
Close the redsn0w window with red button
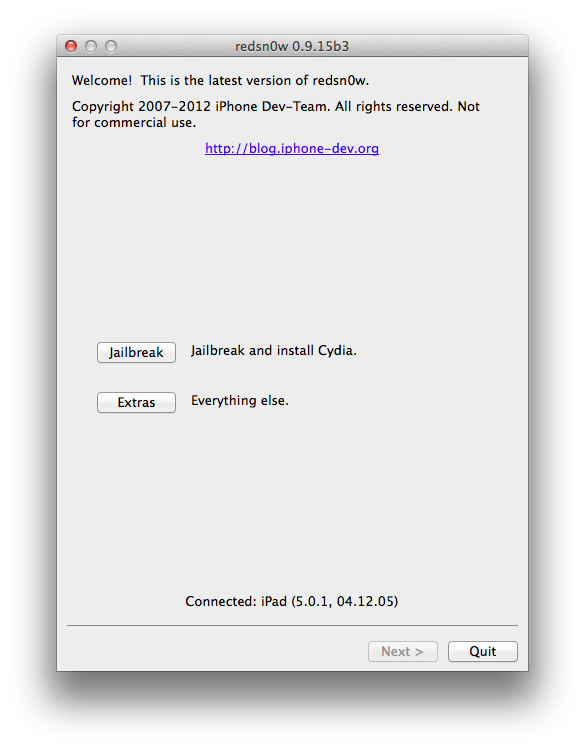coord(71,46)
